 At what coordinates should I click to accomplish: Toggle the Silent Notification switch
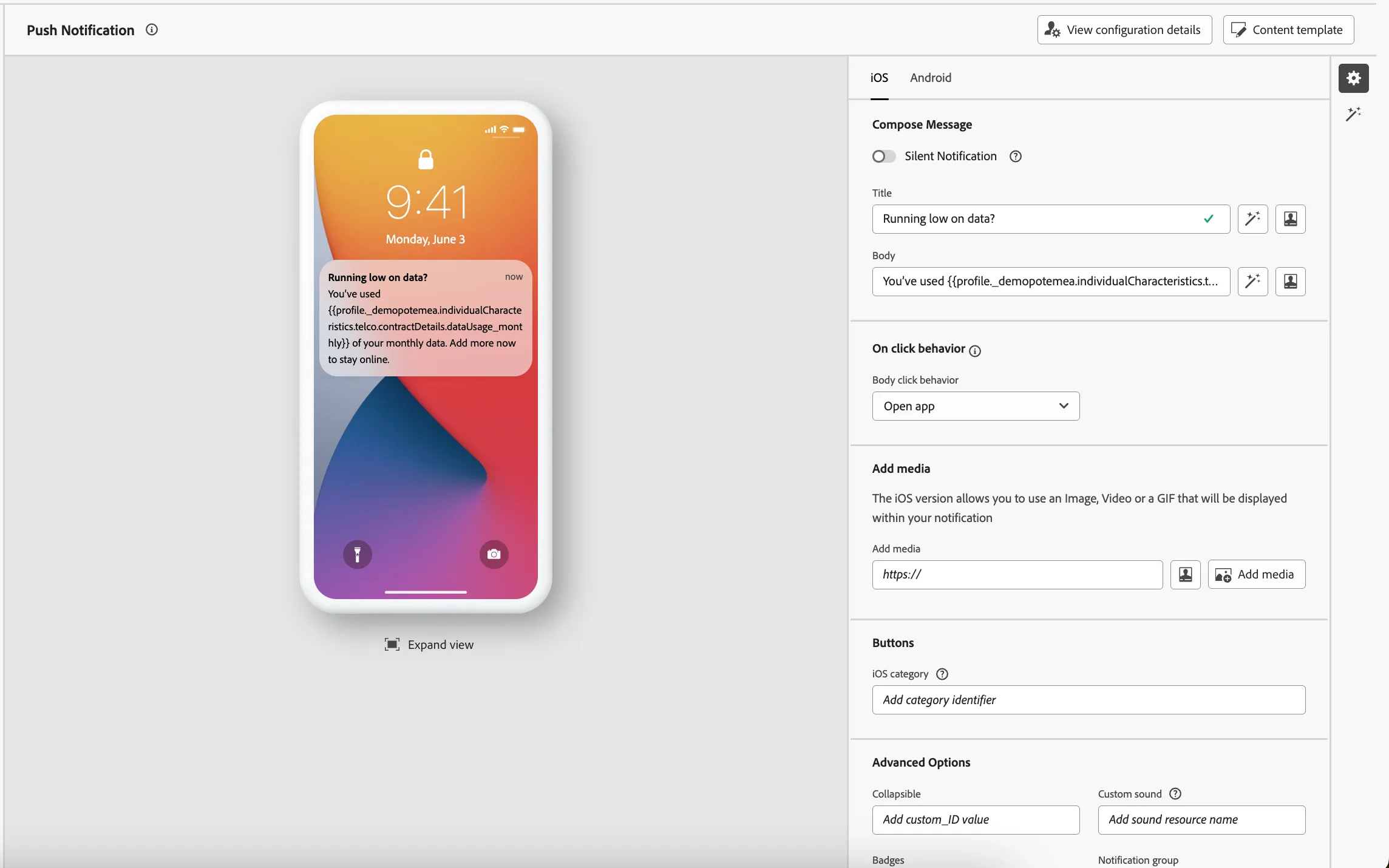pyautogui.click(x=884, y=157)
